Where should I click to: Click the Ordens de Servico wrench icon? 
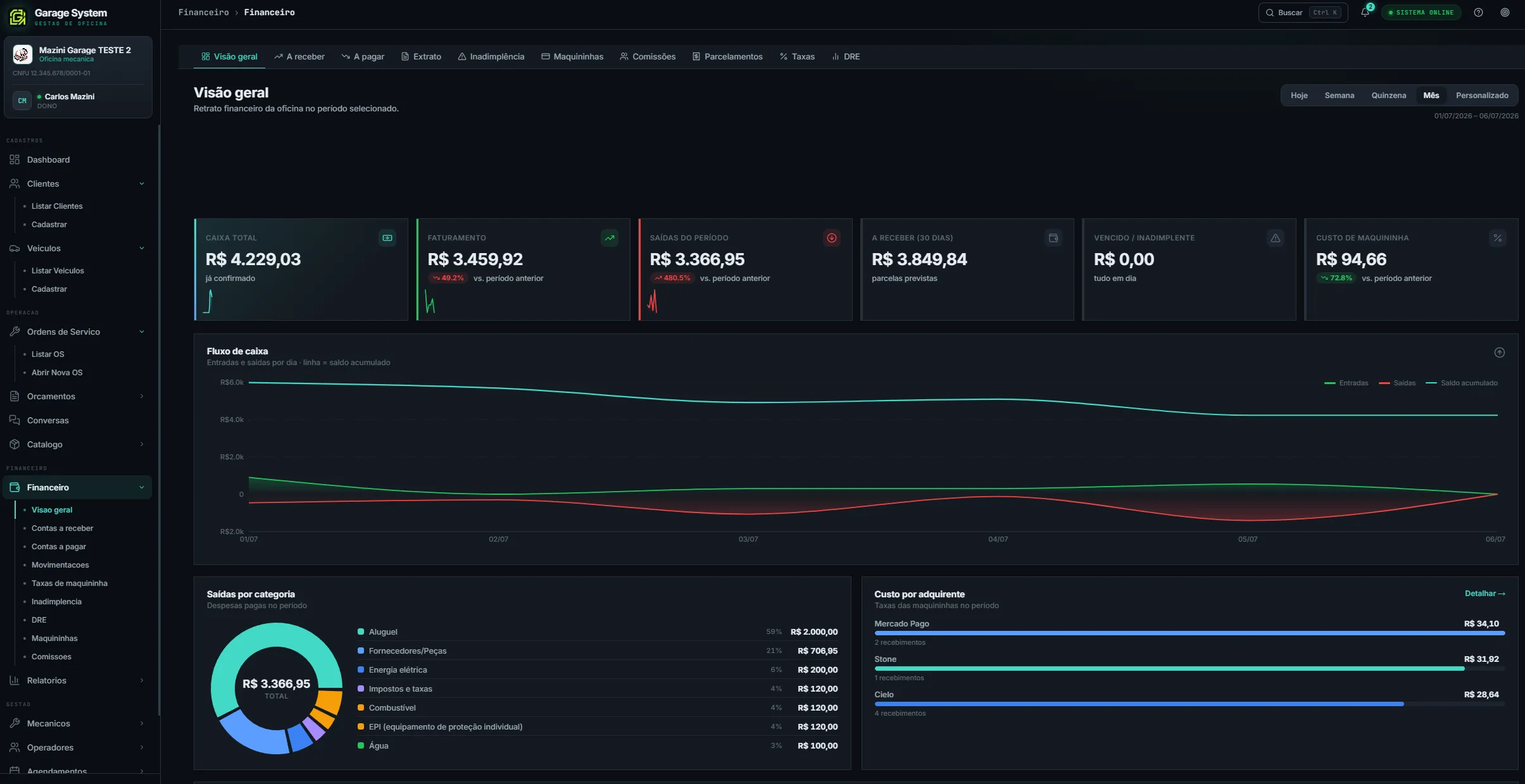(x=15, y=332)
